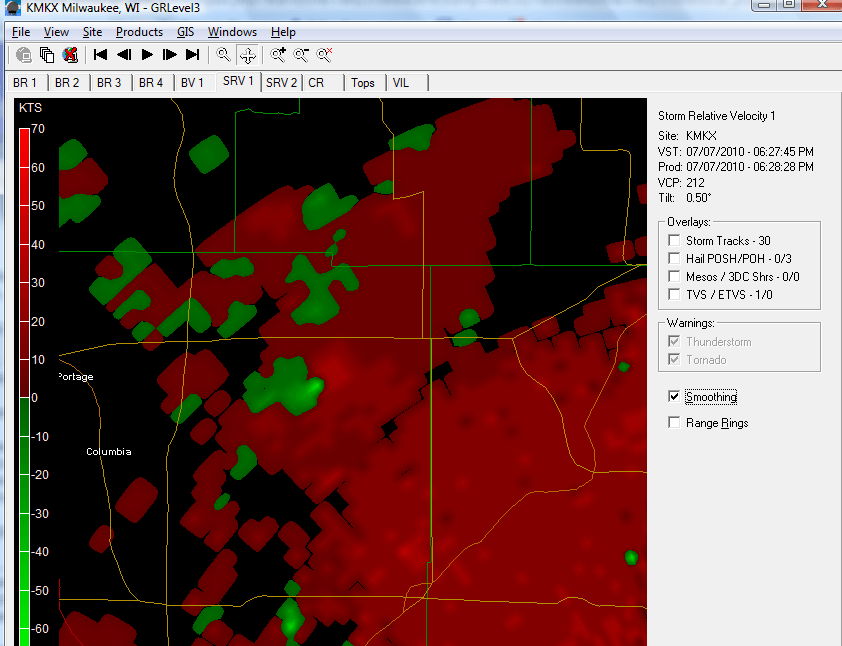Uncheck the Smoothing option
Image resolution: width=842 pixels, height=646 pixels.
674,396
